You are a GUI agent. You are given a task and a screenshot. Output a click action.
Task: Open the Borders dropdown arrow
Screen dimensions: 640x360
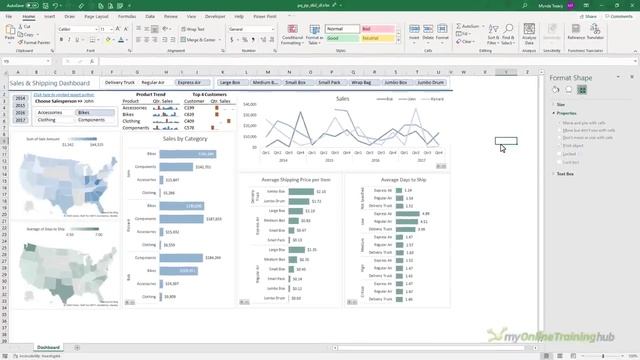pyautogui.click(x=98, y=40)
